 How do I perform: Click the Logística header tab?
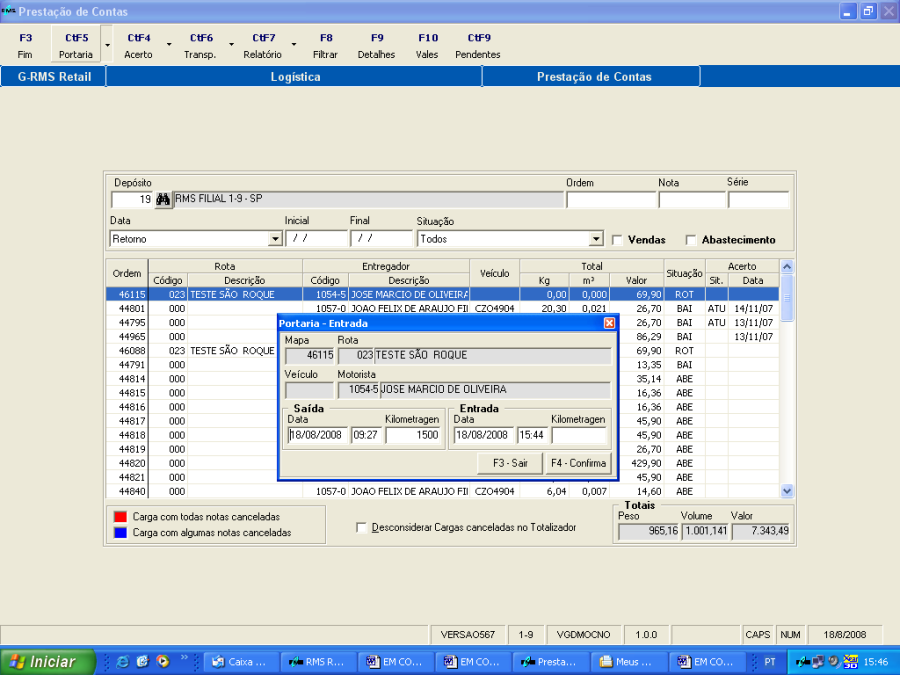294,77
